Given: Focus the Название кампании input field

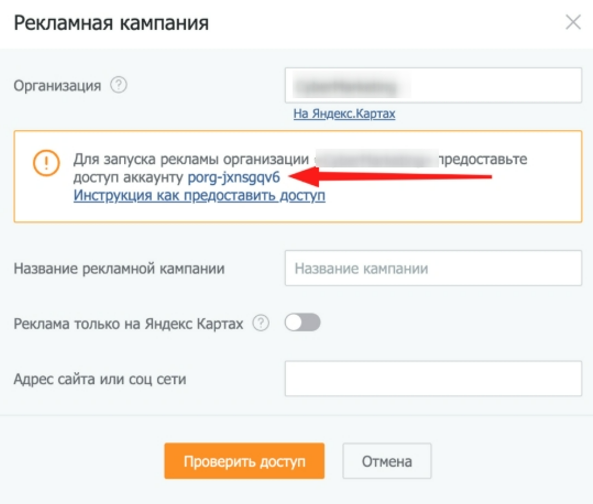Looking at the screenshot, I should pos(433,268).
